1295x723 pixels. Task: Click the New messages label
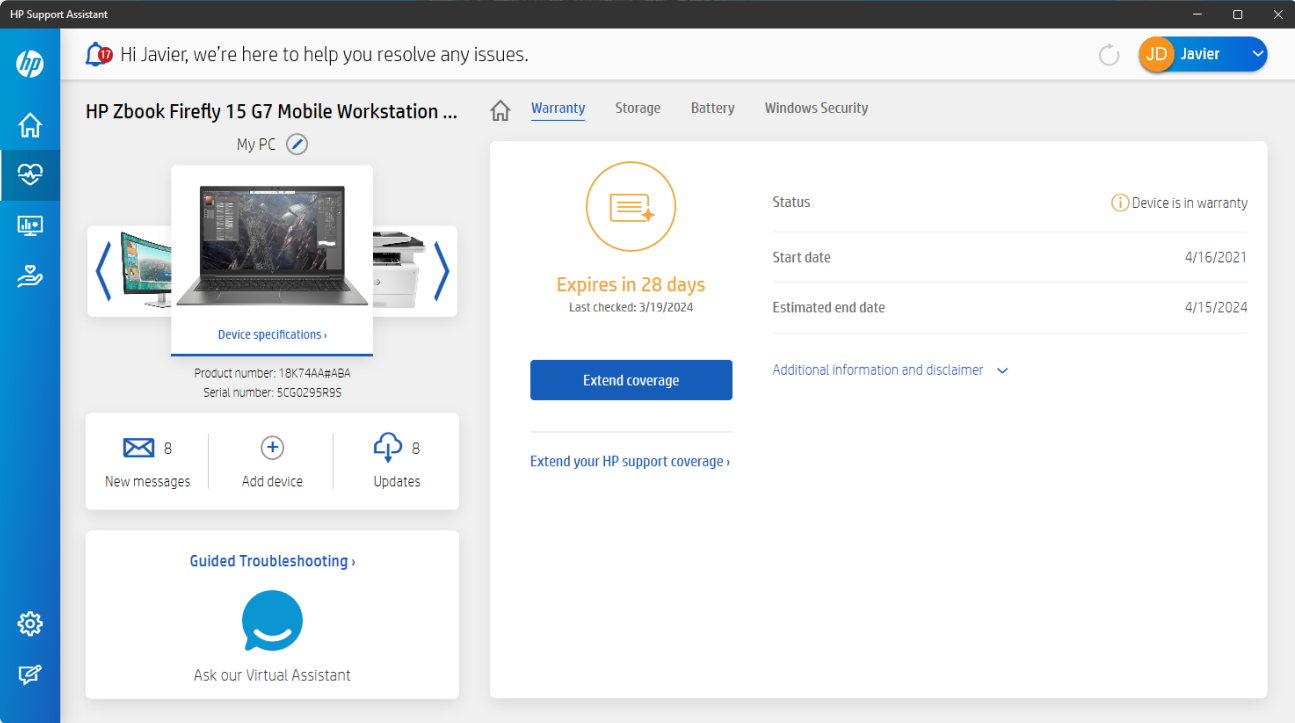[147, 481]
